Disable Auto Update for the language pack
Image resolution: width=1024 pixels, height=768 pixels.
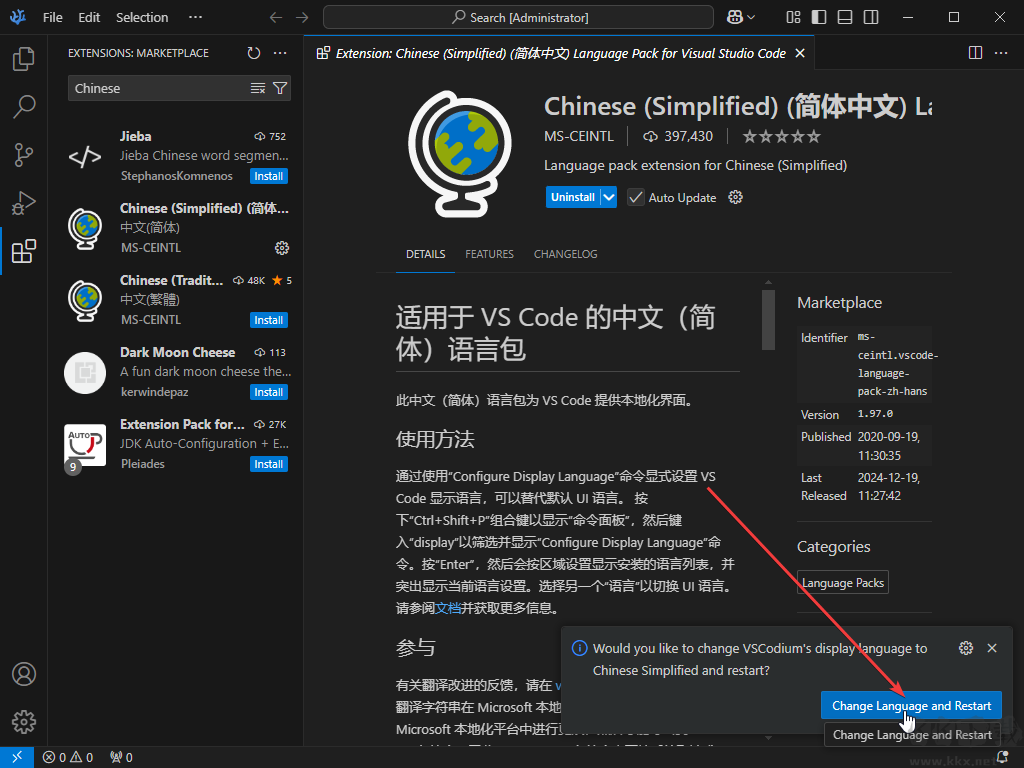click(x=636, y=197)
